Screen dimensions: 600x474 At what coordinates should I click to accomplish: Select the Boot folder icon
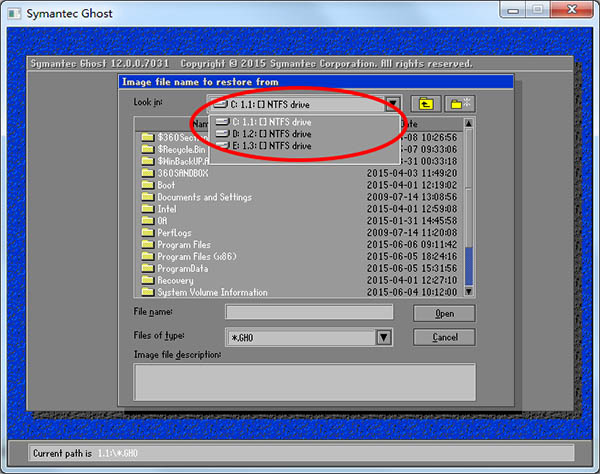(x=147, y=185)
